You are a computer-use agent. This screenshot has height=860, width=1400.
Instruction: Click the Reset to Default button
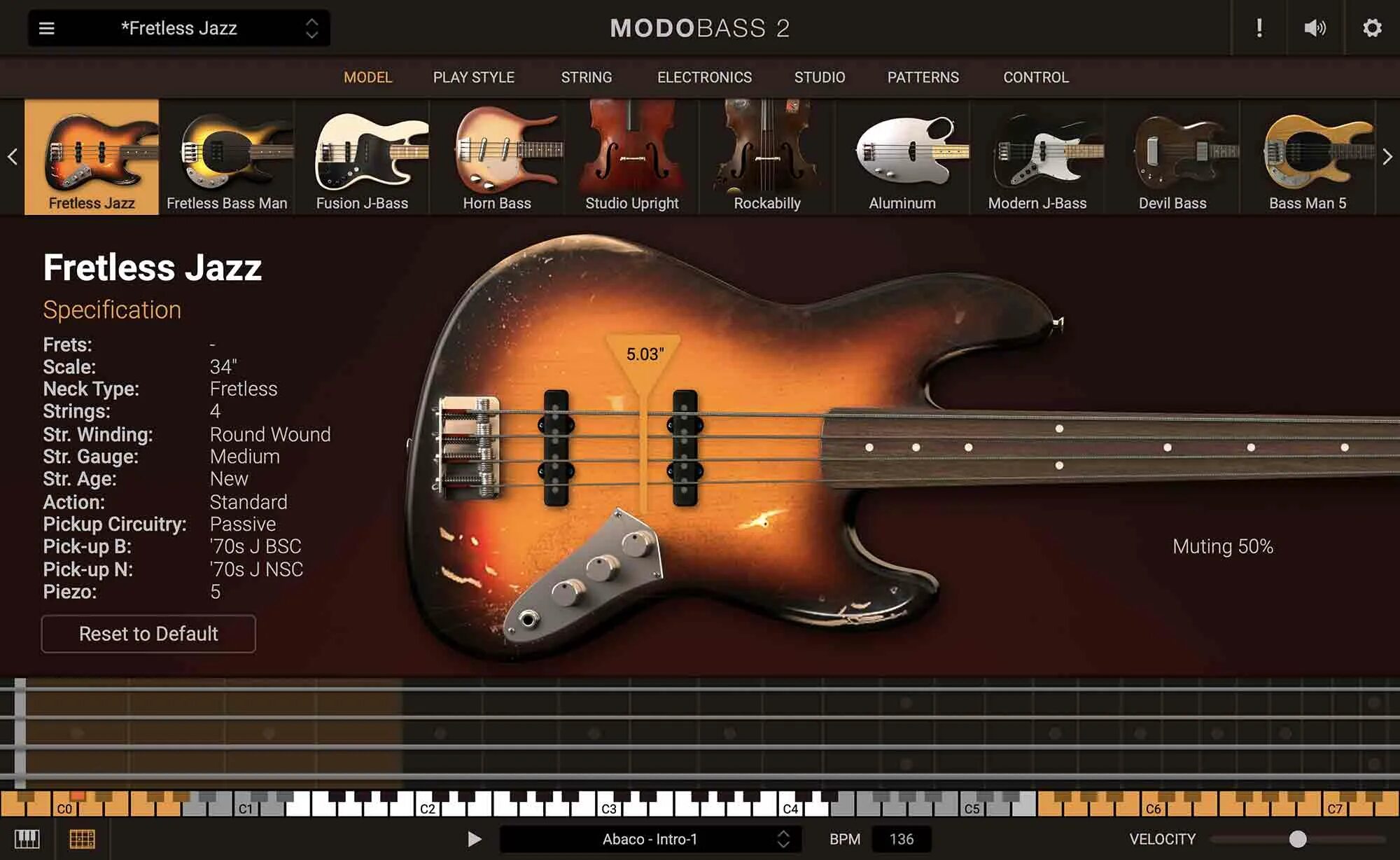point(148,633)
